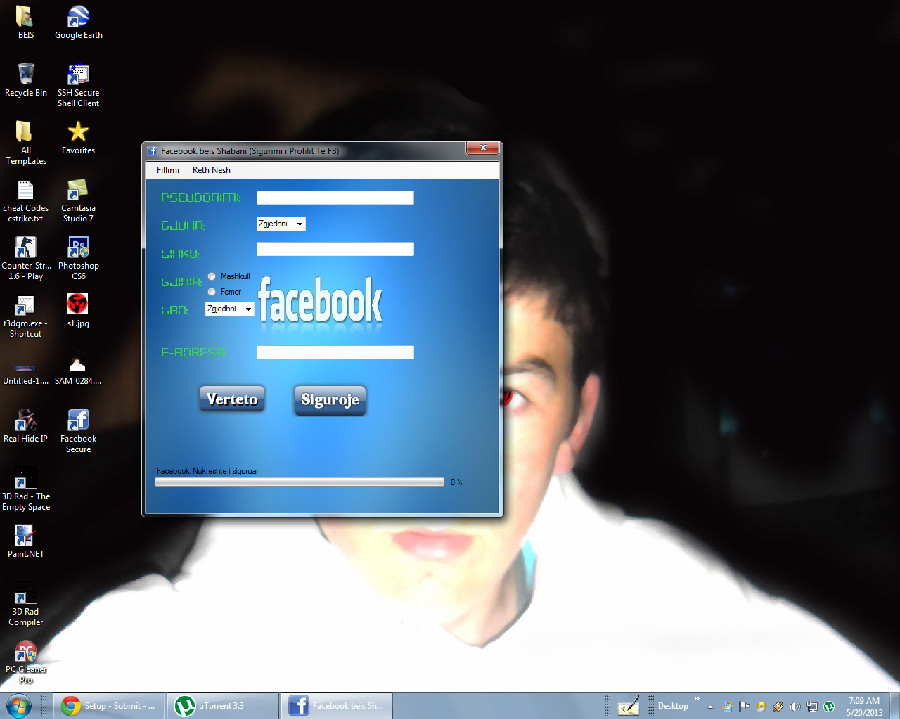Open cheat Codes cstrike text file
Image resolution: width=900 pixels, height=719 pixels.
coord(25,200)
